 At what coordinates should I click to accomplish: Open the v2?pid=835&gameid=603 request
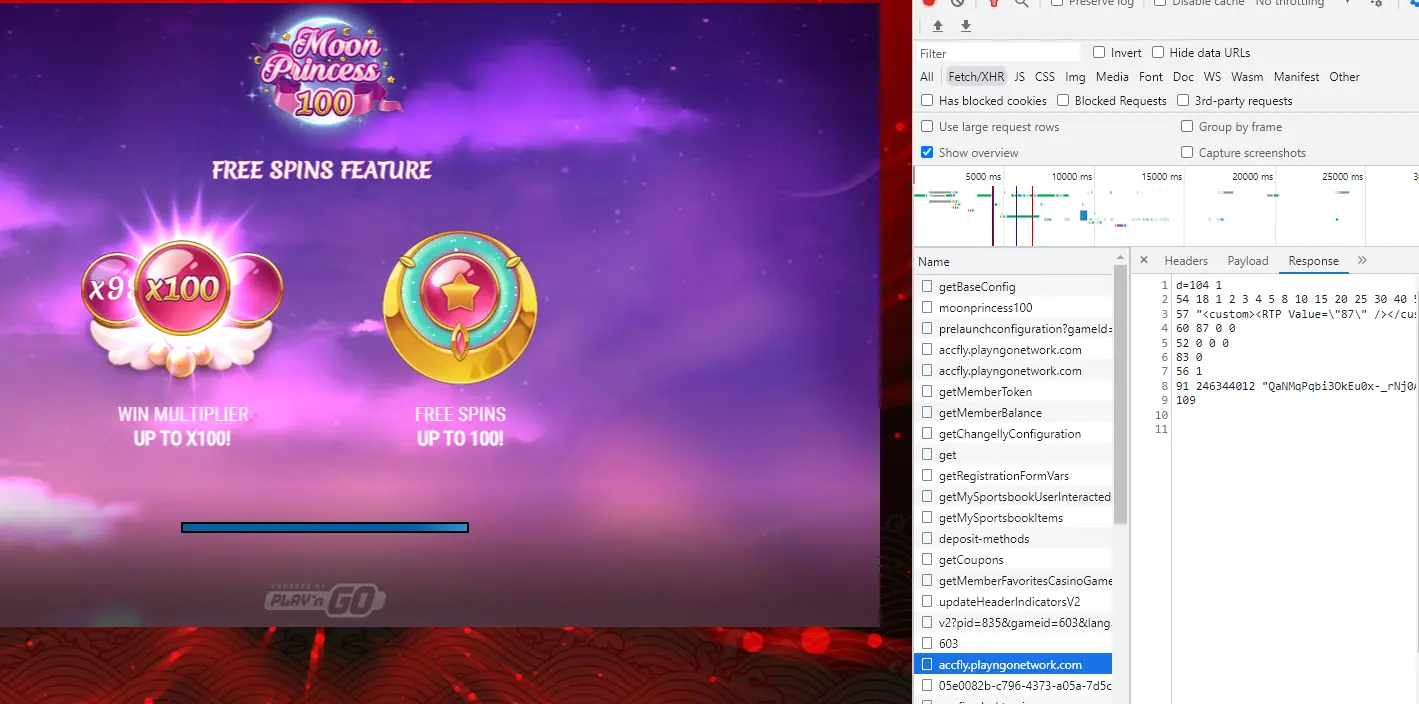[1013, 623]
